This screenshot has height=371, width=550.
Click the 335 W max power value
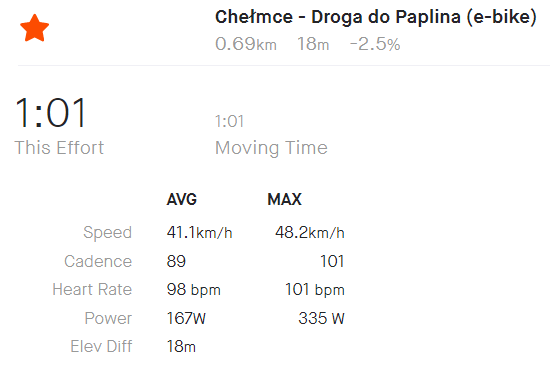(x=322, y=318)
